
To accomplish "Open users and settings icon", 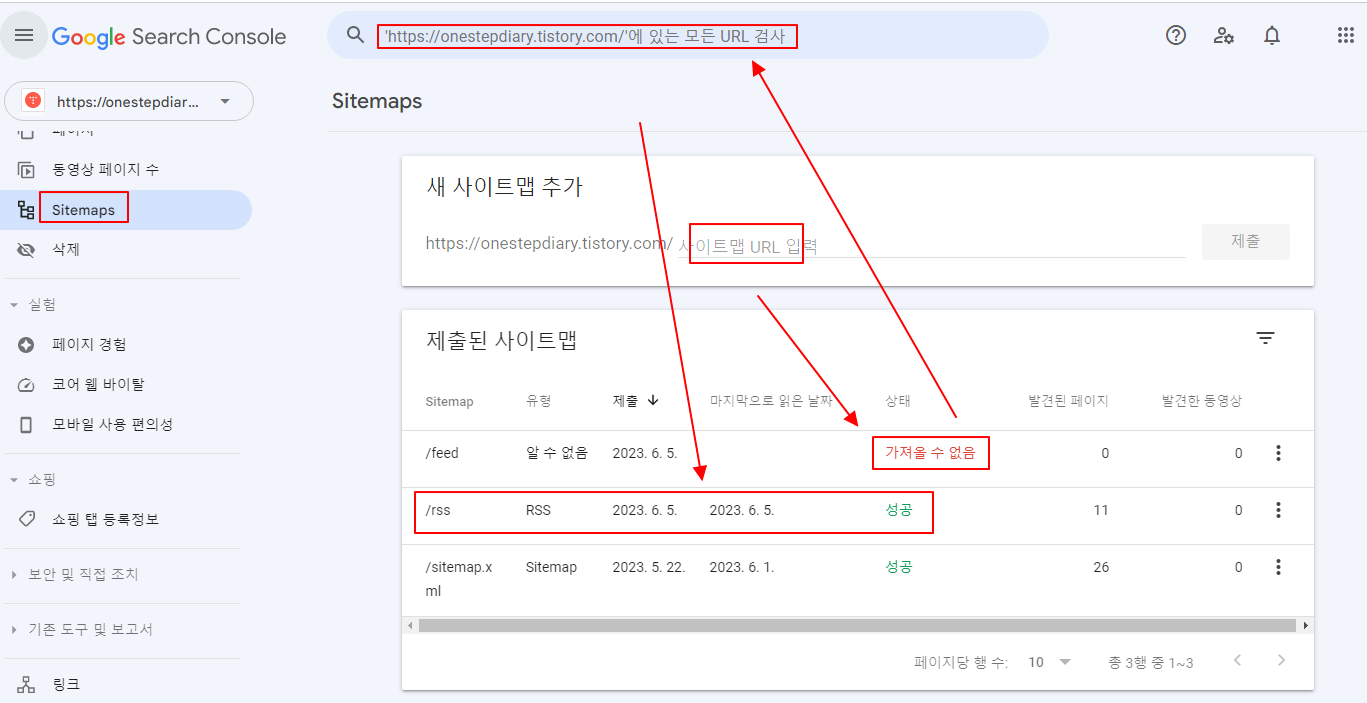I will coord(1224,35).
